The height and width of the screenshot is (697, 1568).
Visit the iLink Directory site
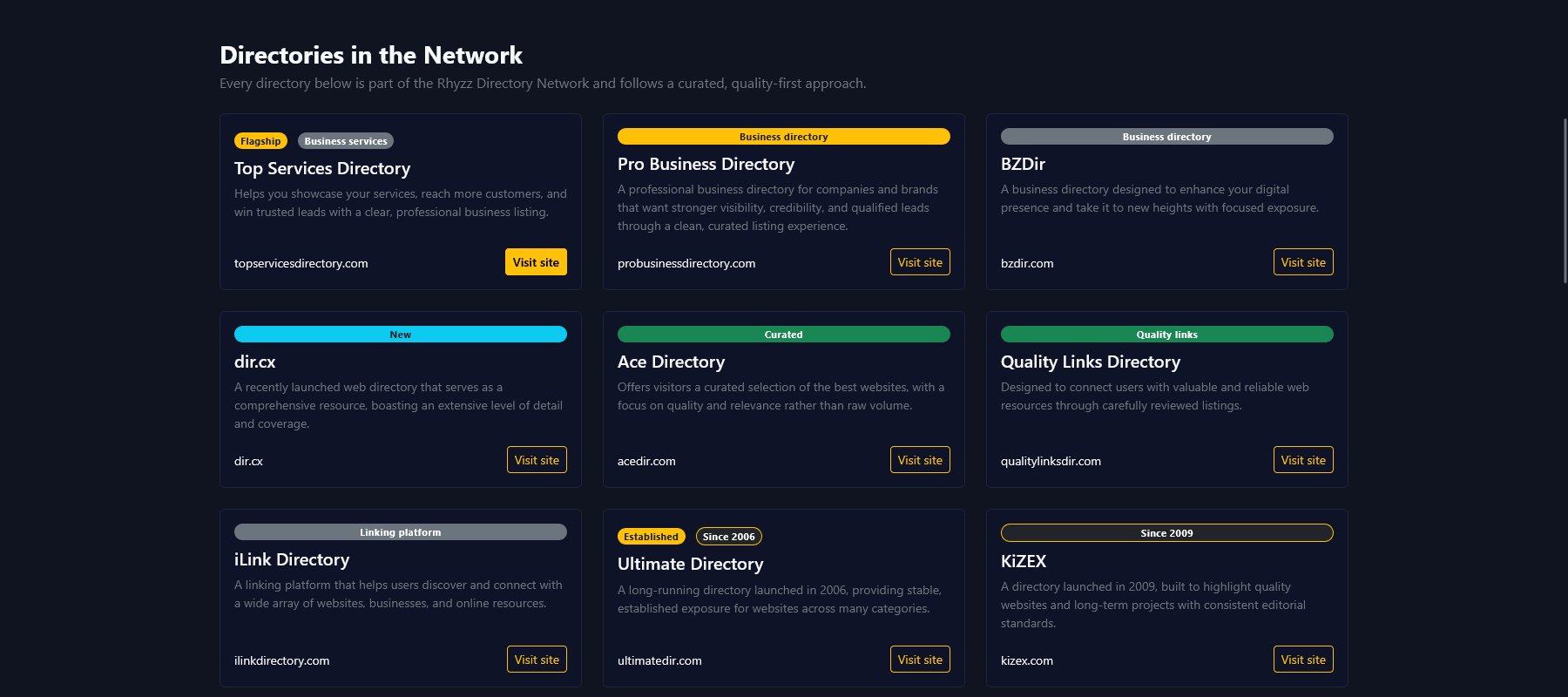(536, 659)
